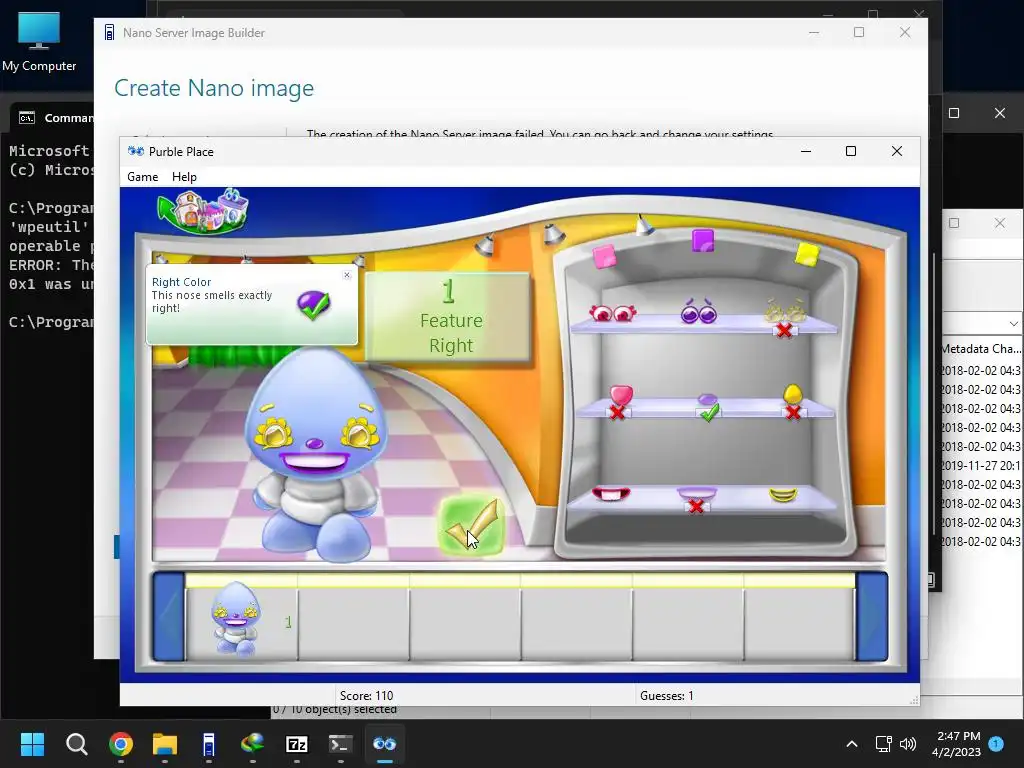Click the first guess thumbnail in history
The height and width of the screenshot is (768, 1024).
pos(236,619)
